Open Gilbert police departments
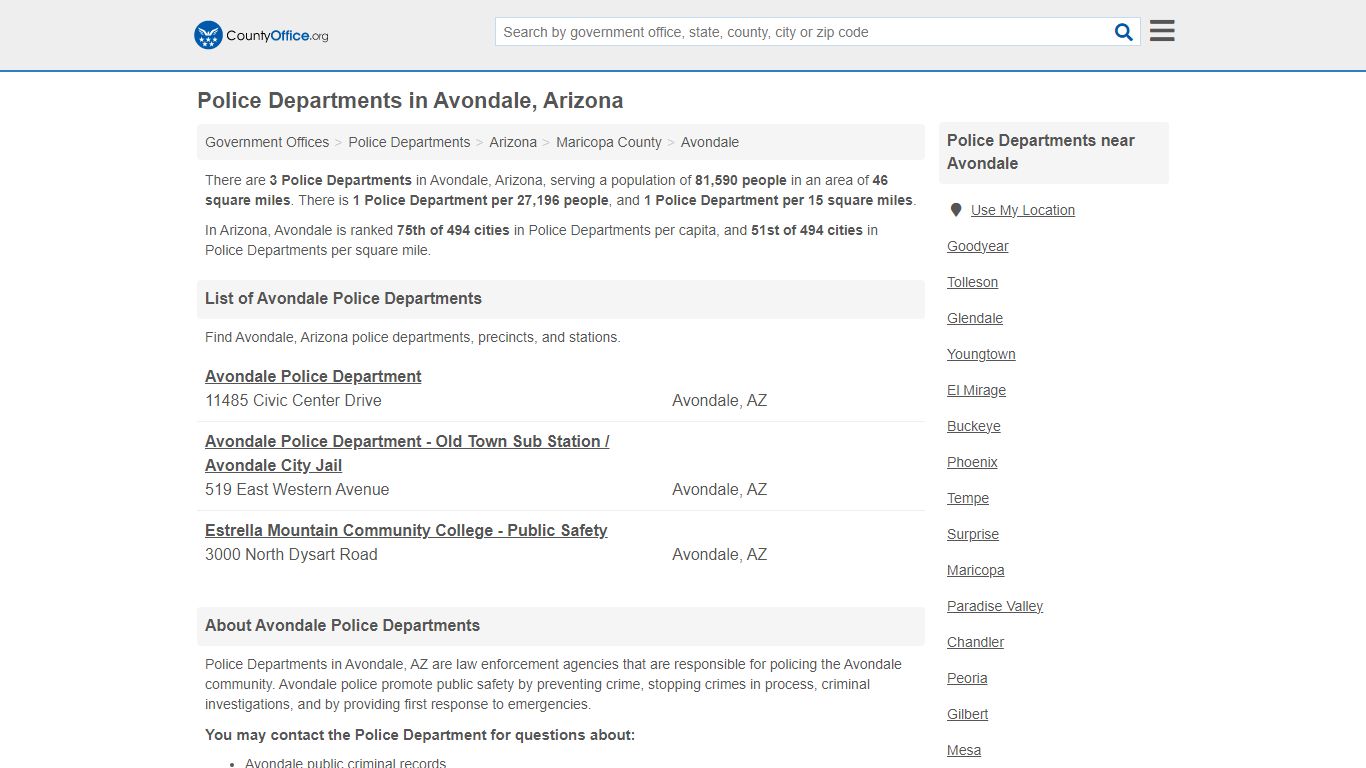The image size is (1366, 768). click(x=968, y=714)
